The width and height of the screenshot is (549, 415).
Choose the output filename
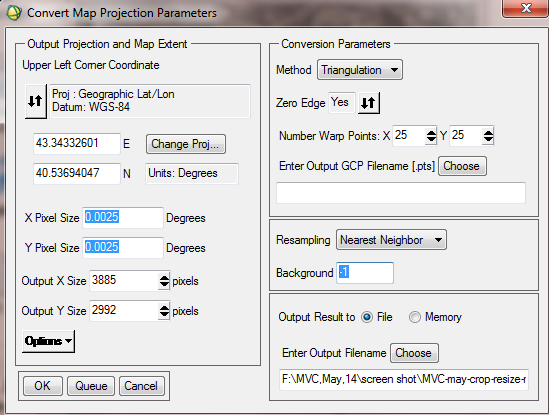(414, 353)
